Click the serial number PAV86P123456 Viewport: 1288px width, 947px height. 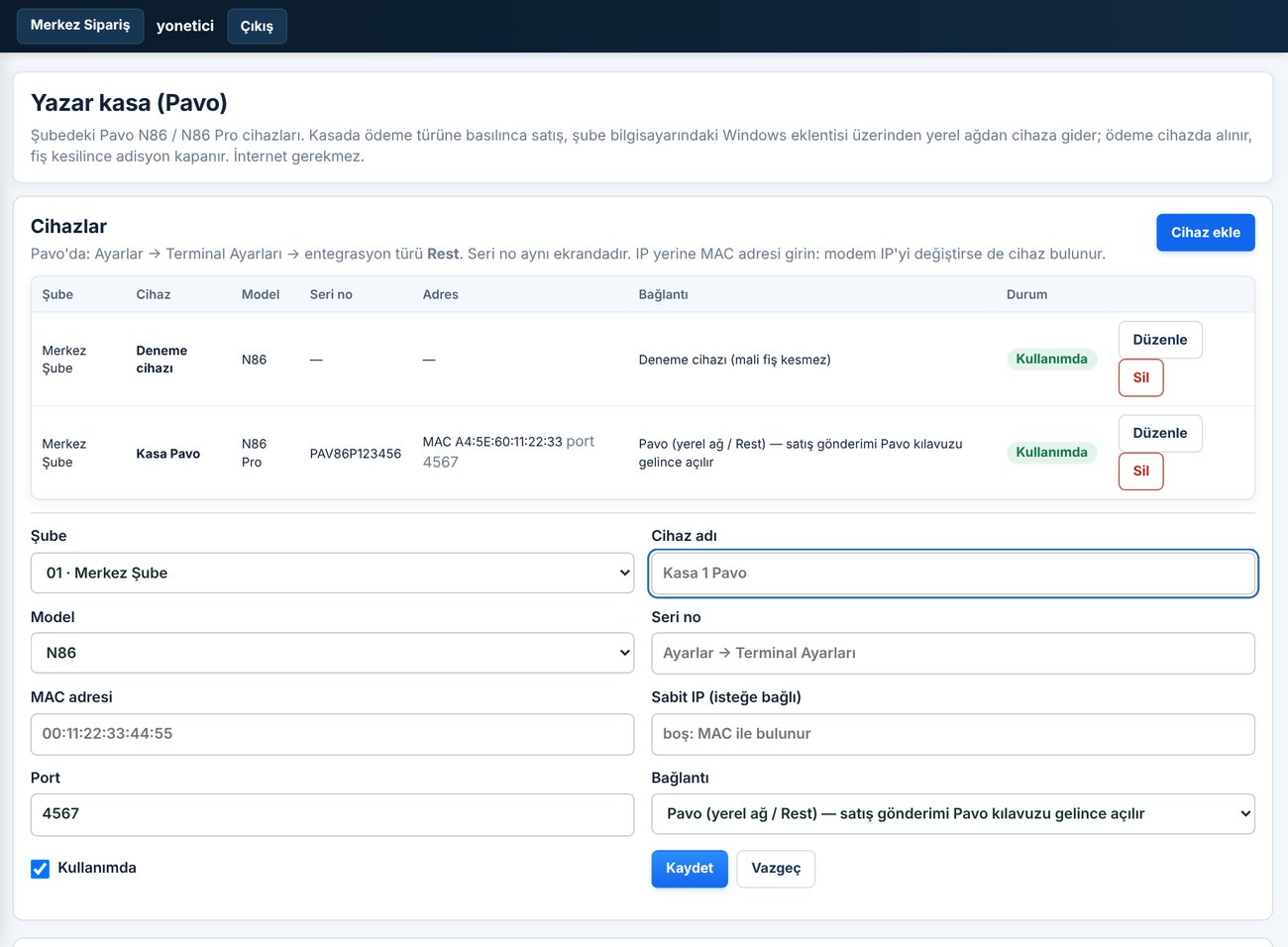[355, 454]
